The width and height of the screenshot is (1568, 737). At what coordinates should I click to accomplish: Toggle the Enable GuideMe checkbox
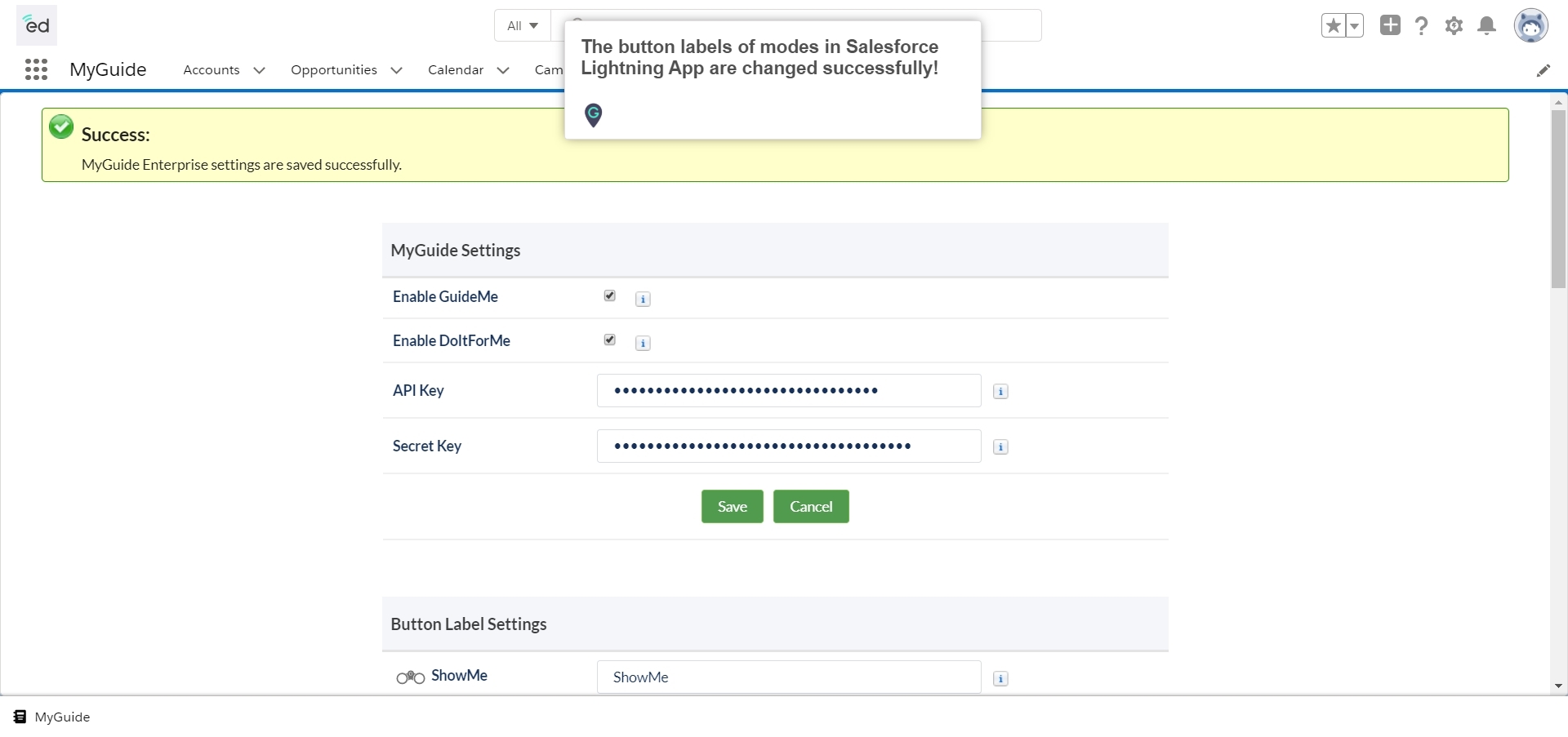click(609, 295)
